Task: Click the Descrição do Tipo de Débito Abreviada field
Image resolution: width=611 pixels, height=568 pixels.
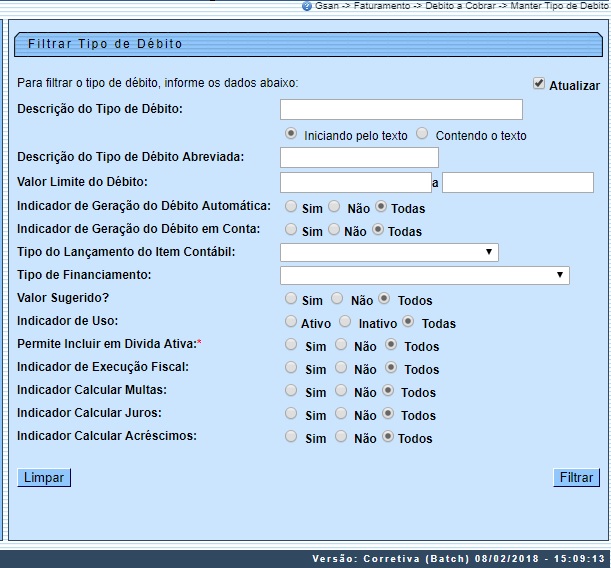Action: tap(359, 157)
